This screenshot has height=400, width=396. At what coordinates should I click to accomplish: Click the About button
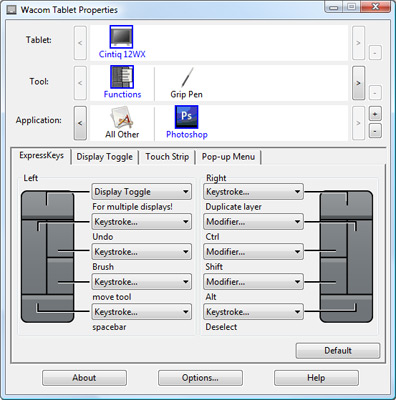click(x=84, y=378)
